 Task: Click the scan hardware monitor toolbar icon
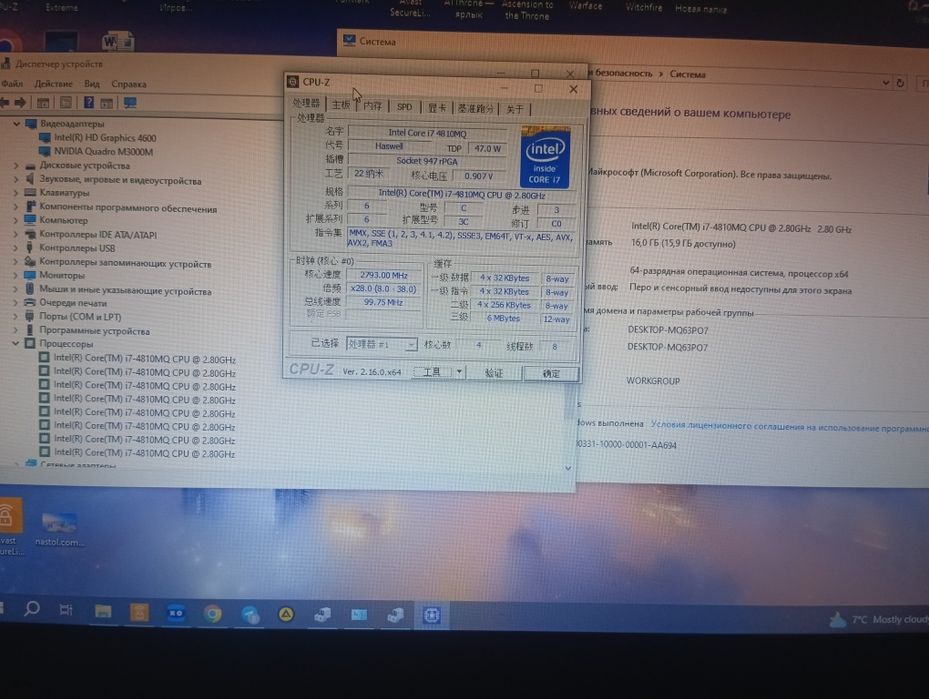tap(130, 103)
